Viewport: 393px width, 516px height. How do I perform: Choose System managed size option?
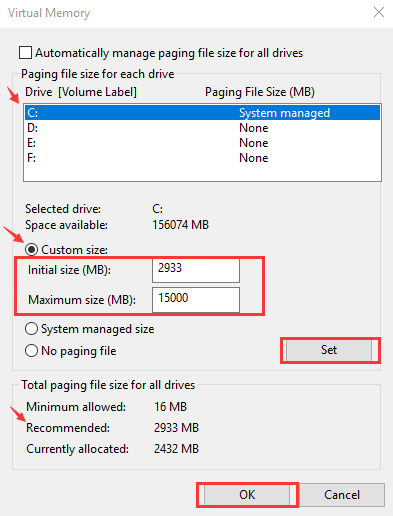[32, 329]
